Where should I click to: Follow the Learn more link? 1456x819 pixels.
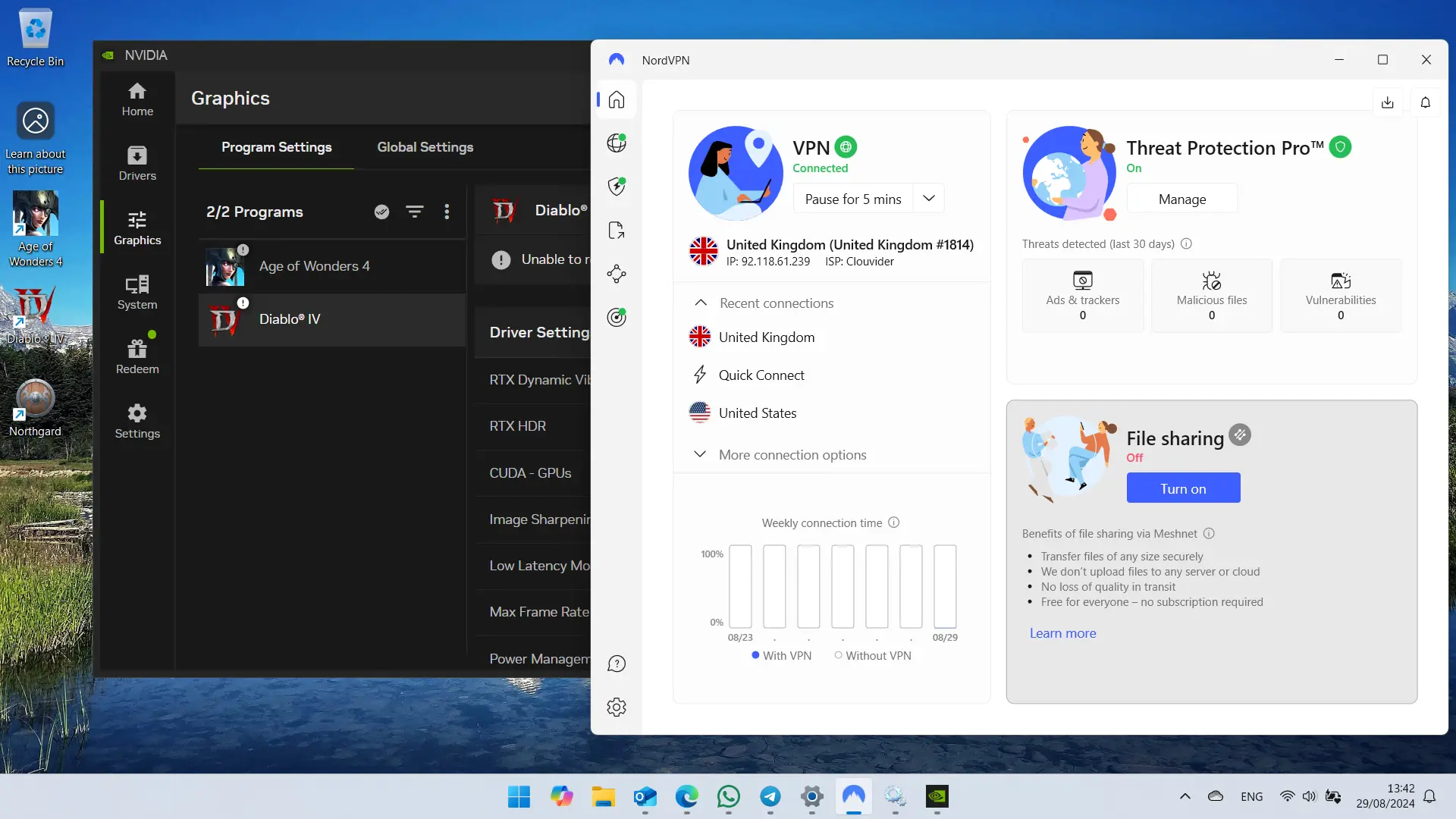(x=1062, y=633)
